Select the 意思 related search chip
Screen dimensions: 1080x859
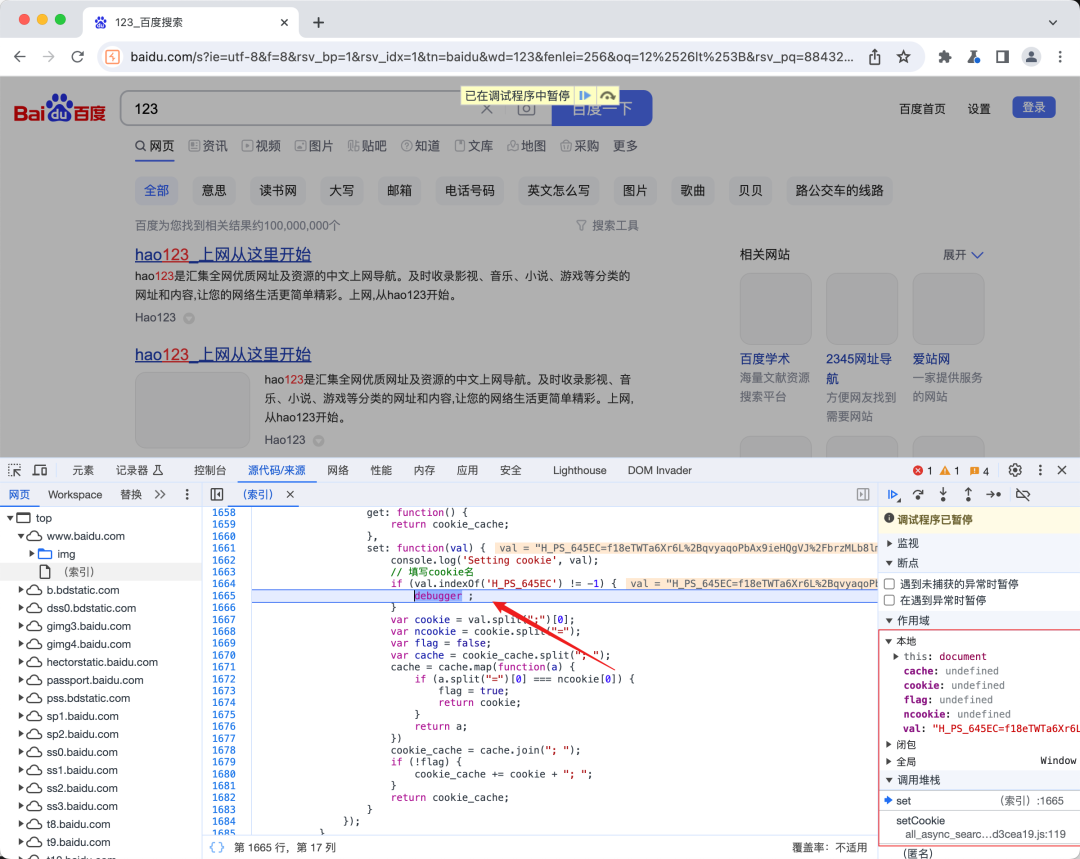pyautogui.click(x=214, y=190)
